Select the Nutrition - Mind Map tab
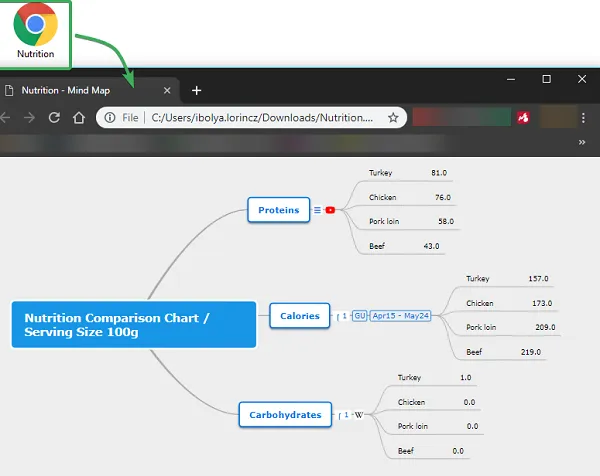The image size is (600, 476). [x=80, y=90]
